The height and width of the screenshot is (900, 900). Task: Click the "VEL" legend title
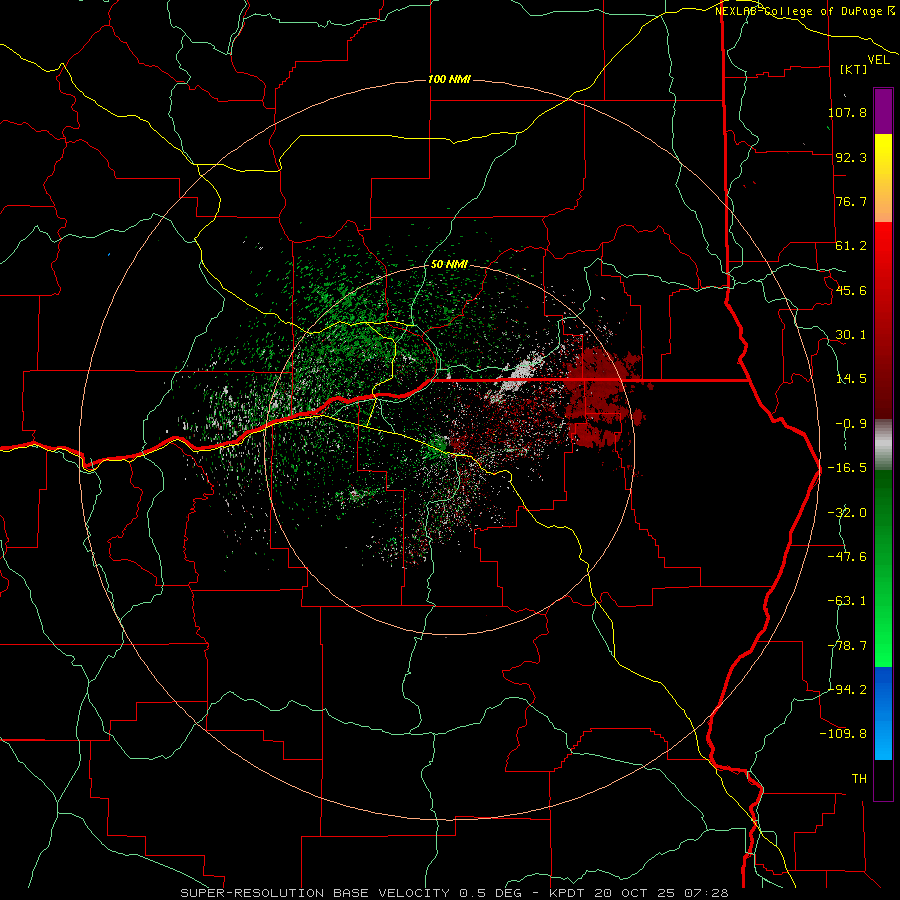click(878, 59)
